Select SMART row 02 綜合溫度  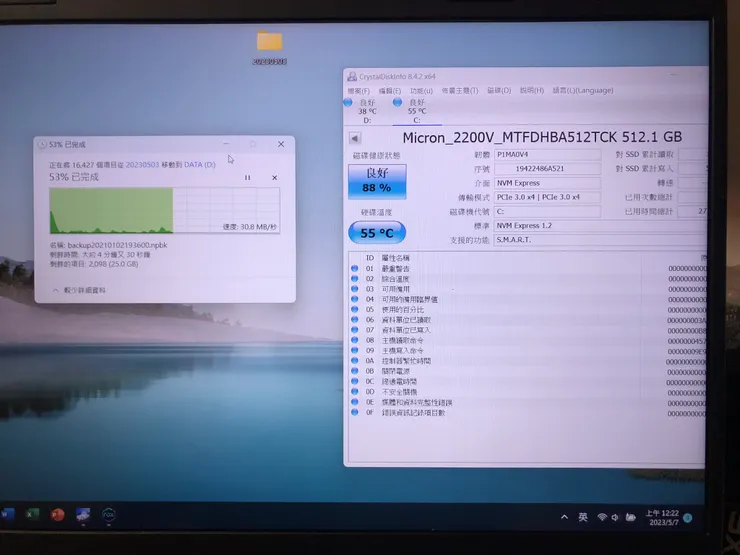(x=528, y=279)
